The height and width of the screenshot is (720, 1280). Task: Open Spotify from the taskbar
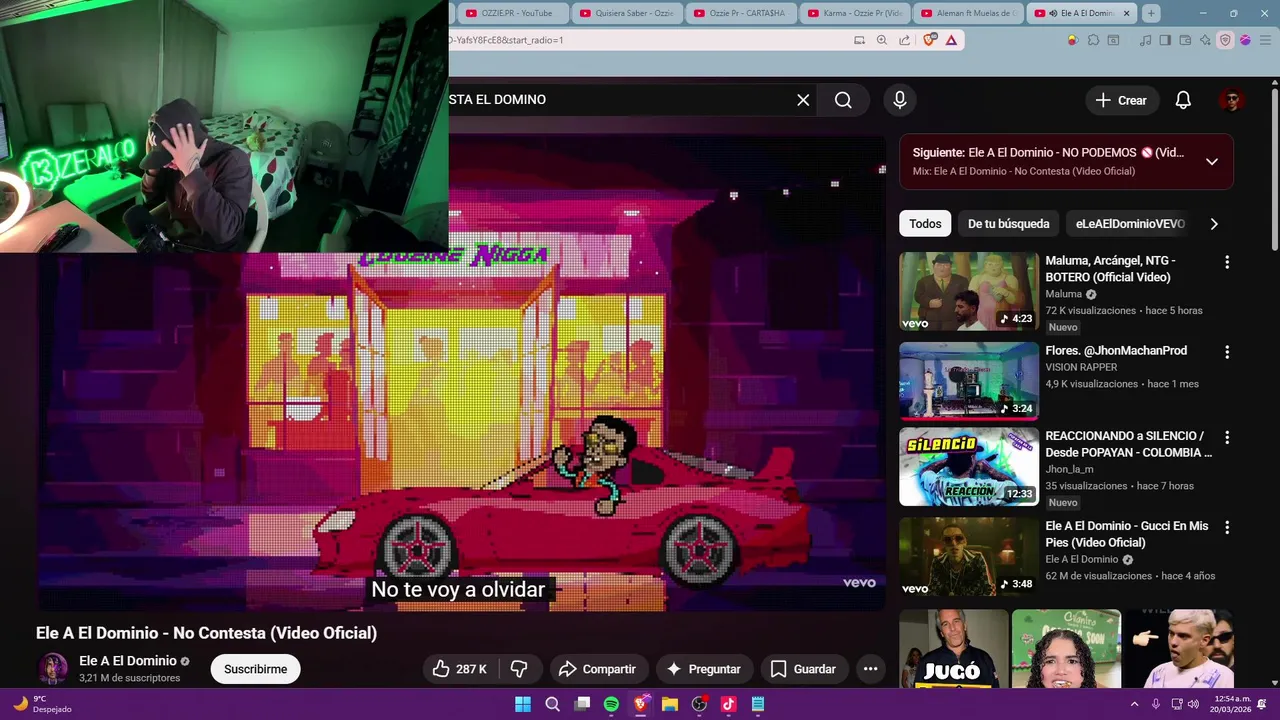[611, 704]
